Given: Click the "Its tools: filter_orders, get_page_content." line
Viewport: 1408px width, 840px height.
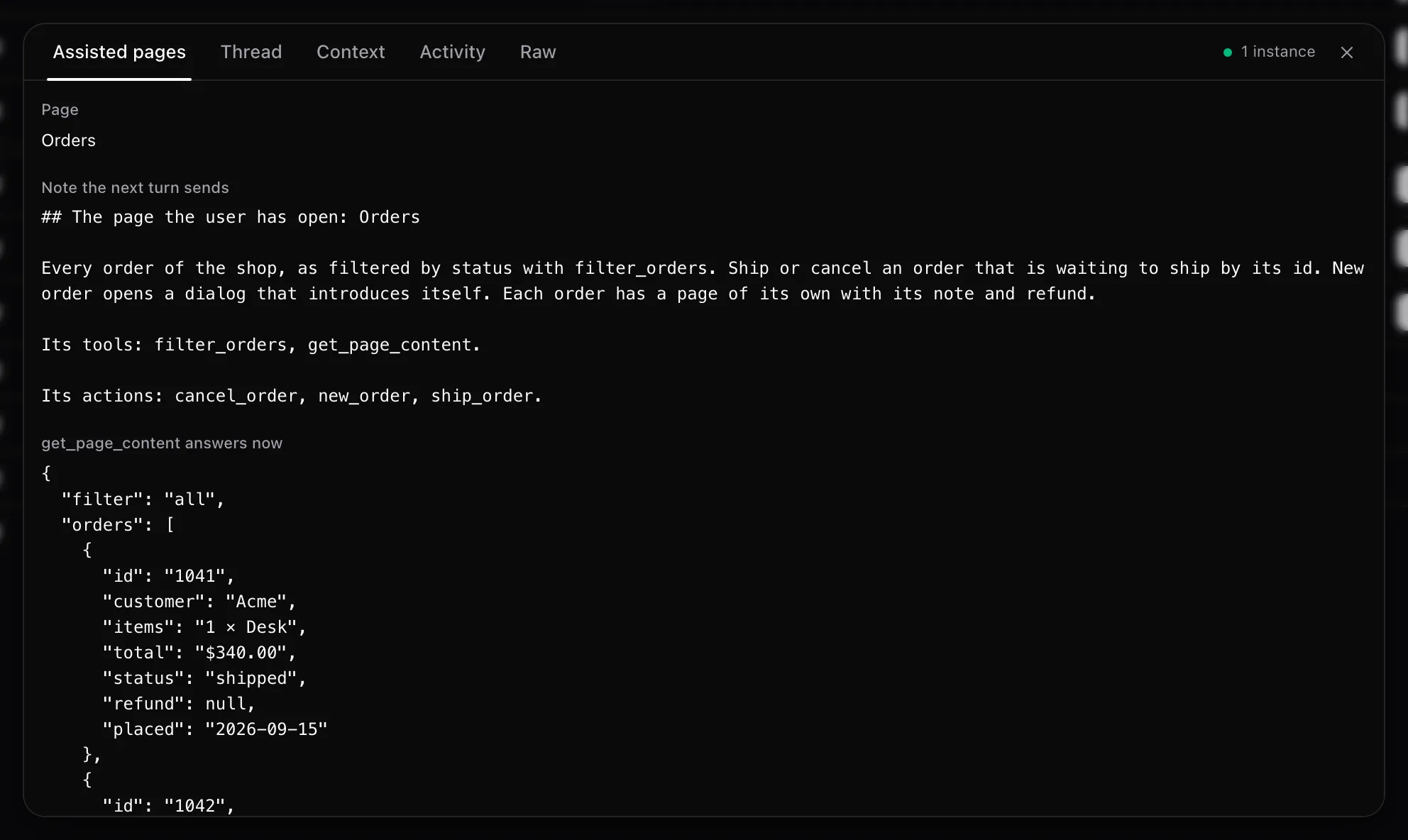Looking at the screenshot, I should tap(261, 345).
